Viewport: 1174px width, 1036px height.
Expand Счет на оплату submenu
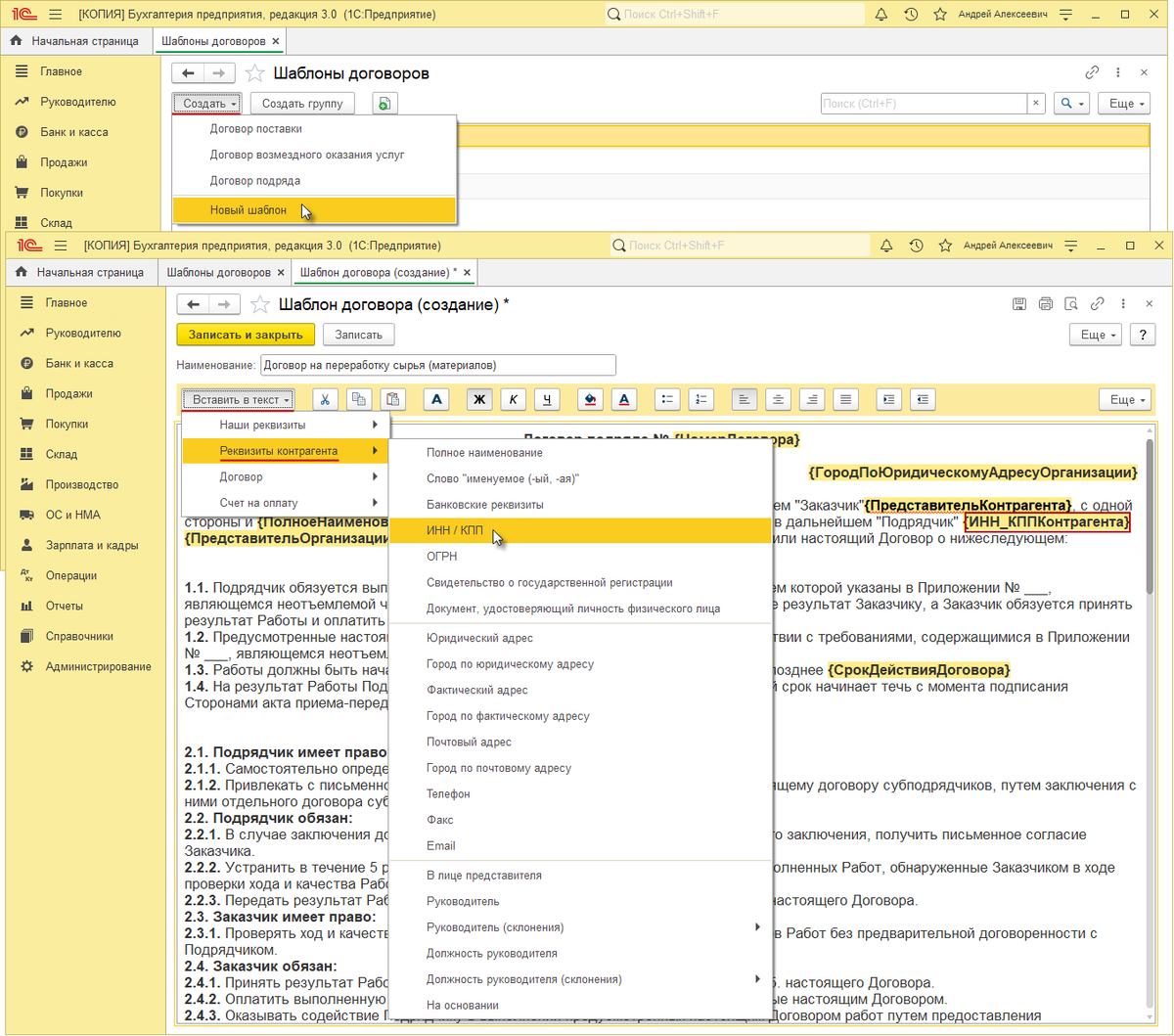click(286, 503)
